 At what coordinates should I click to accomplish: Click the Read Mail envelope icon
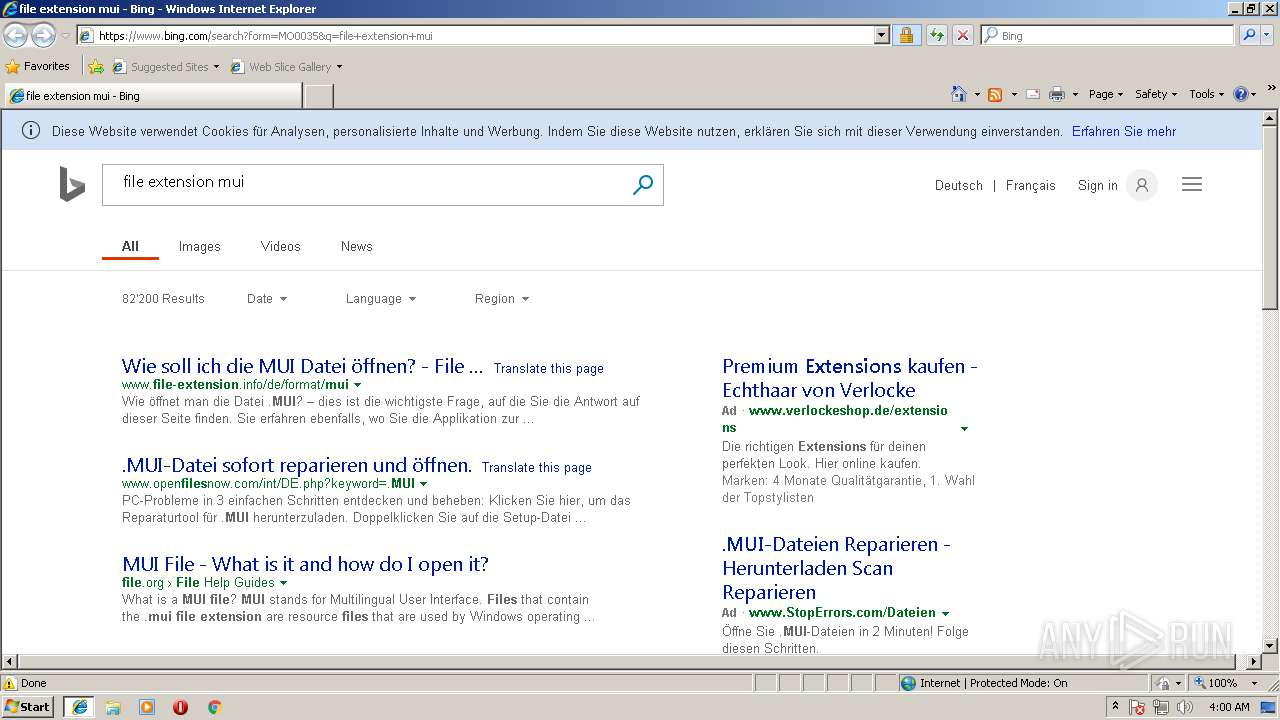pyautogui.click(x=1033, y=94)
